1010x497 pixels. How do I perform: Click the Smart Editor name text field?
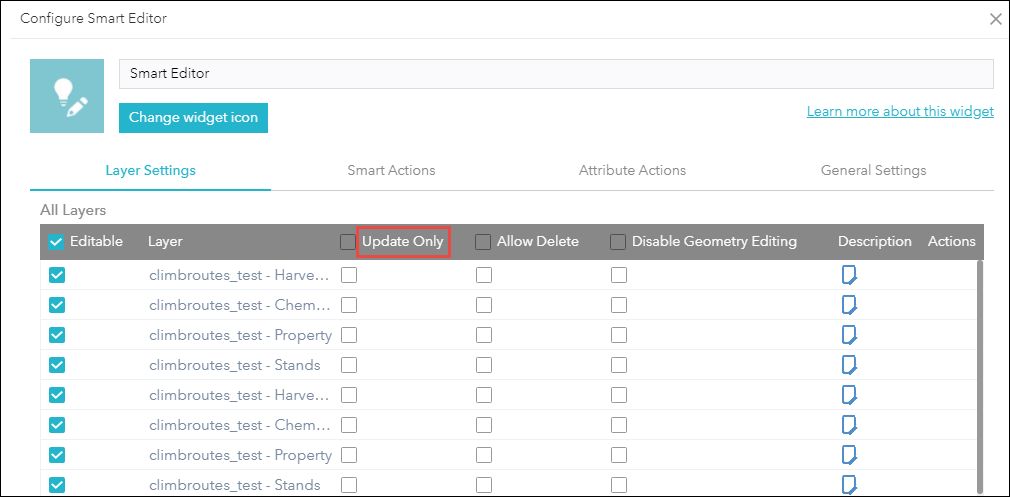click(555, 74)
